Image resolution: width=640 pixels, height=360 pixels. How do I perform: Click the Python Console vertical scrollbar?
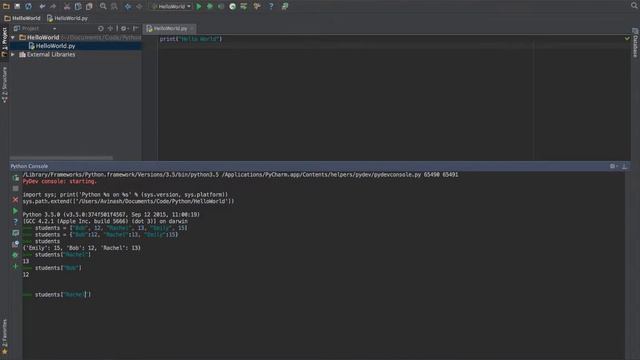coord(628,265)
